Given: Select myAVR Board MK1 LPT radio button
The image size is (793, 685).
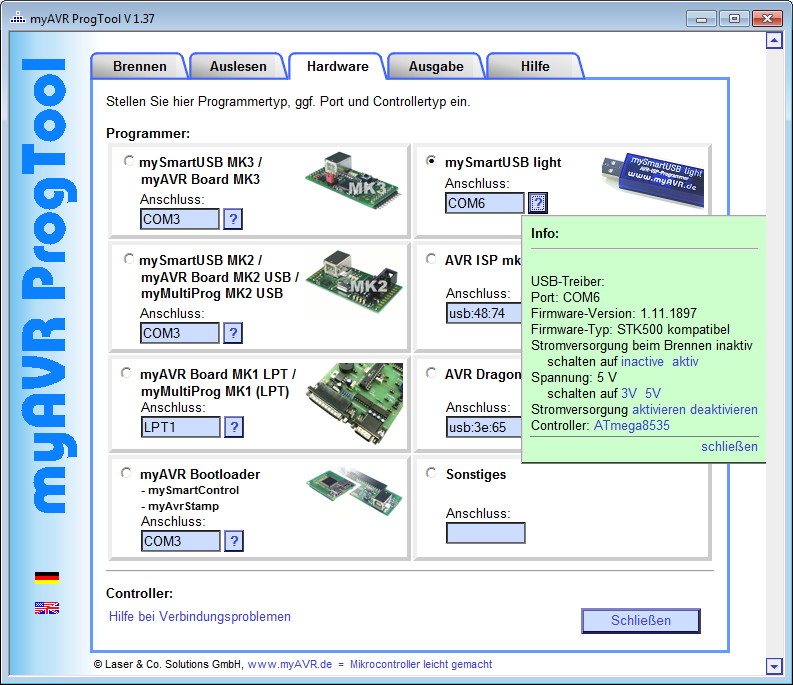Looking at the screenshot, I should pos(127,373).
